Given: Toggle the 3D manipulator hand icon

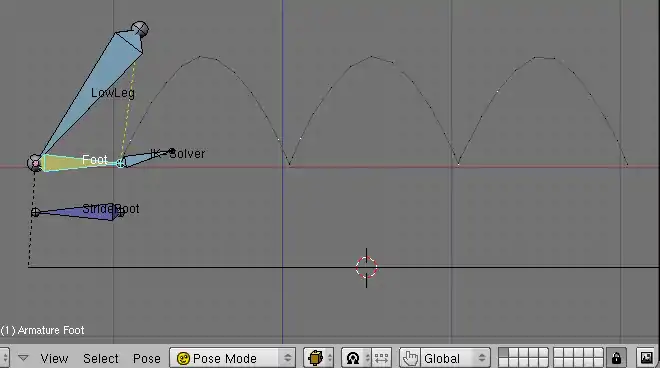Looking at the screenshot, I should click(x=410, y=358).
